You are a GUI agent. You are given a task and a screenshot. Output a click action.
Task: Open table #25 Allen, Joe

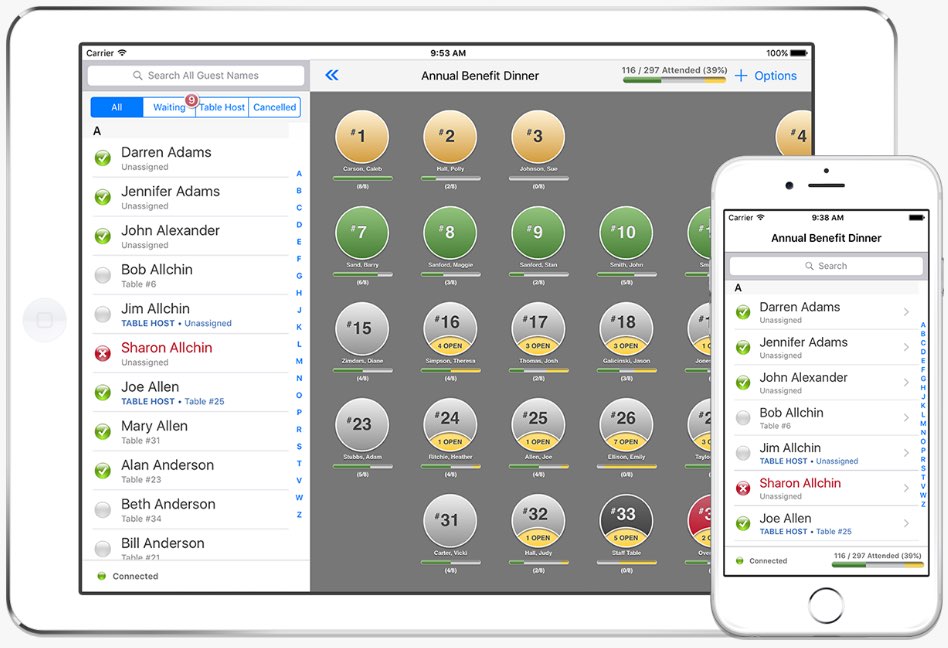pos(538,425)
